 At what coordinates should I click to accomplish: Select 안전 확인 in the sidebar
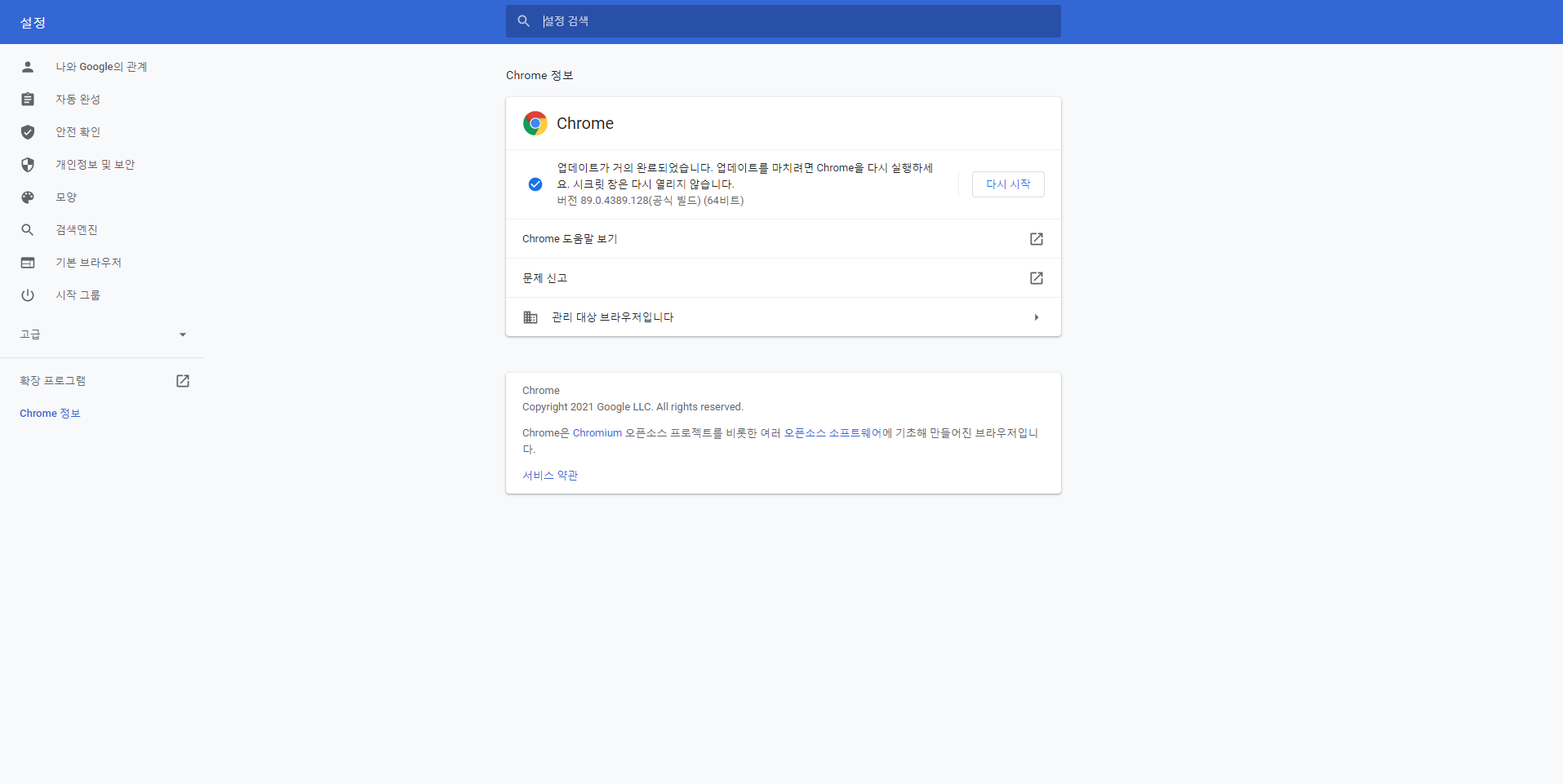[x=78, y=132]
